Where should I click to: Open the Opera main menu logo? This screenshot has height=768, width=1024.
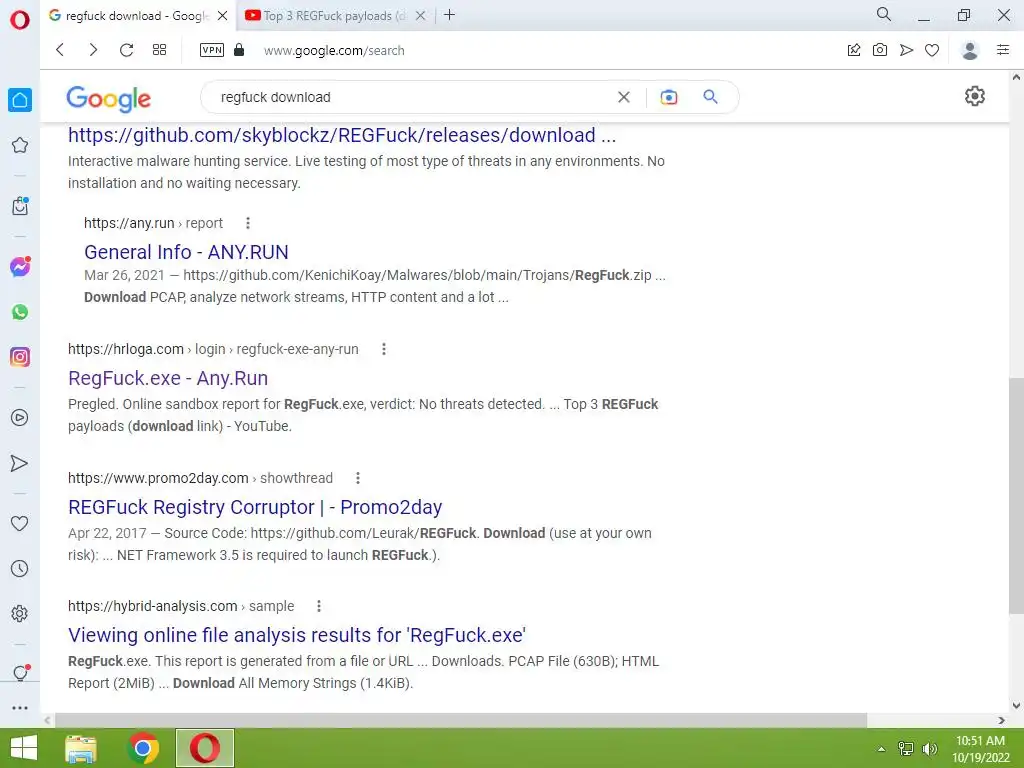point(20,20)
